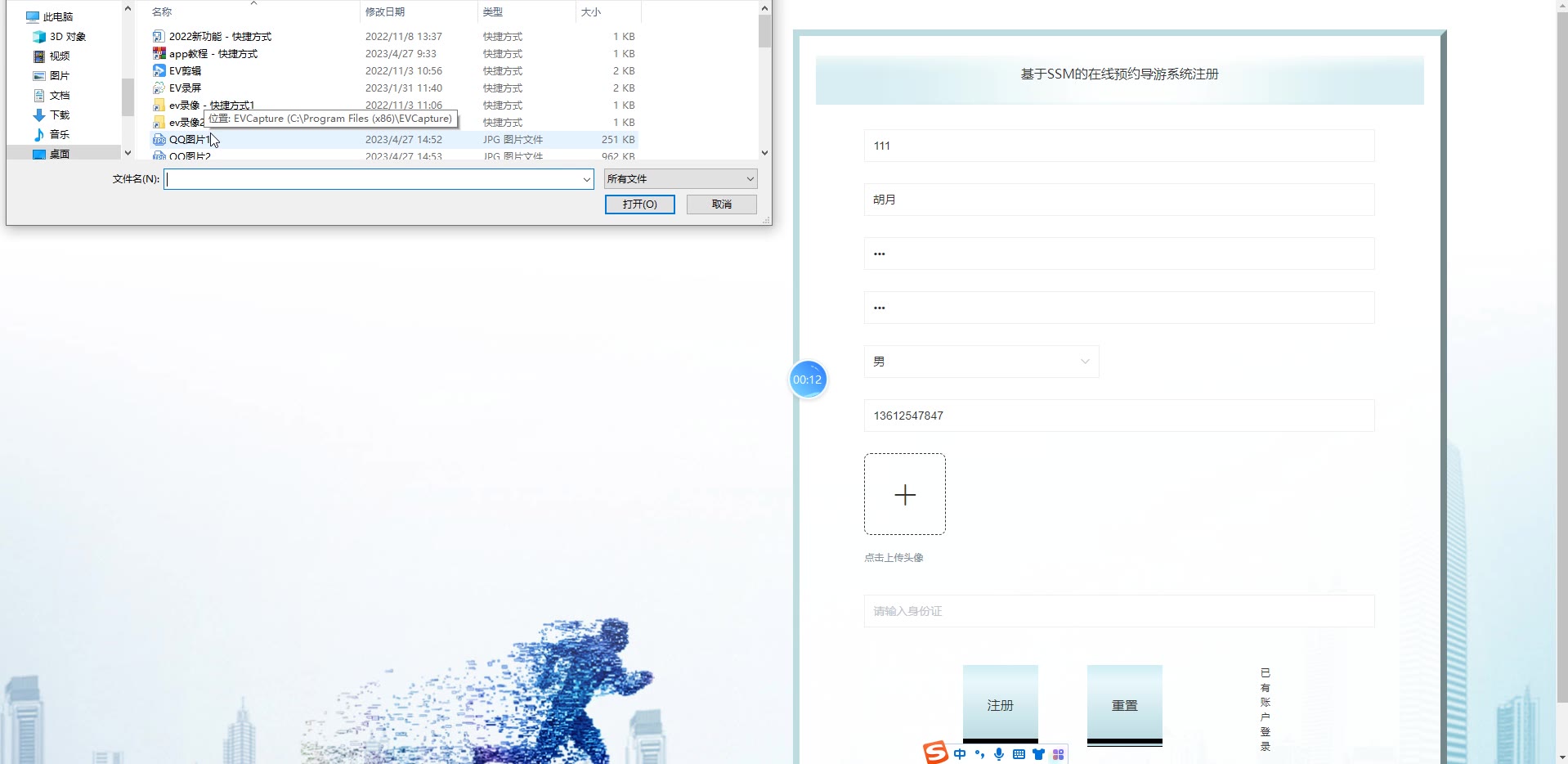Open 图片 folder in sidebar
Viewport: 1568px width, 764px height.
pyautogui.click(x=52, y=75)
